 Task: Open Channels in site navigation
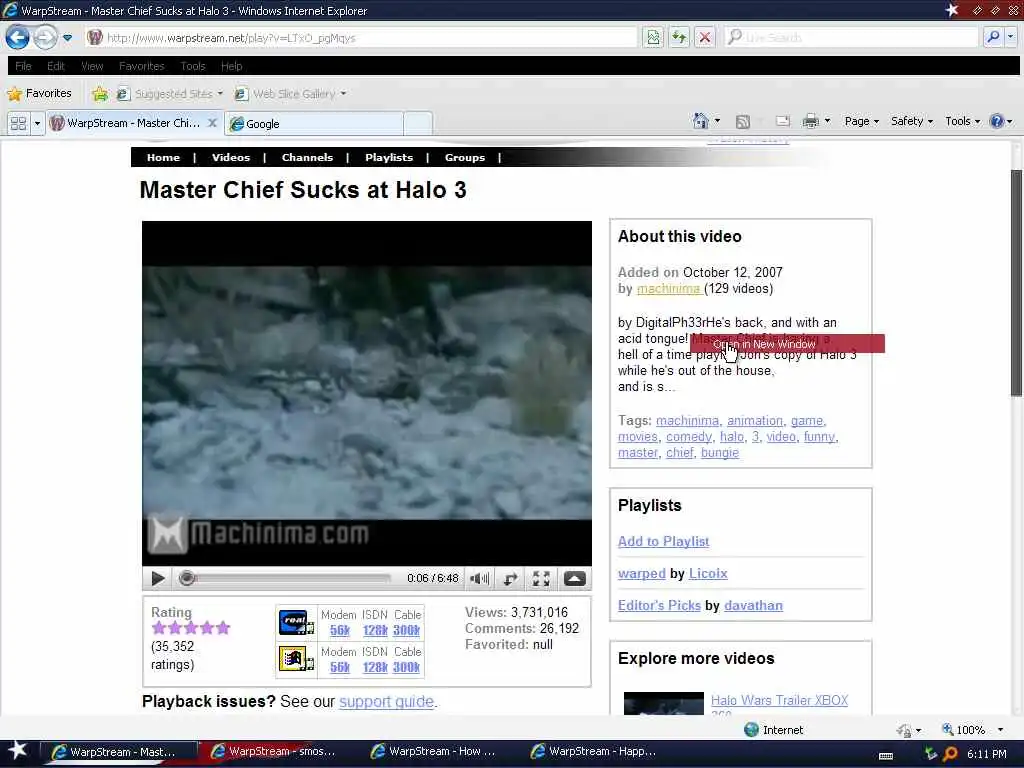pyautogui.click(x=307, y=157)
